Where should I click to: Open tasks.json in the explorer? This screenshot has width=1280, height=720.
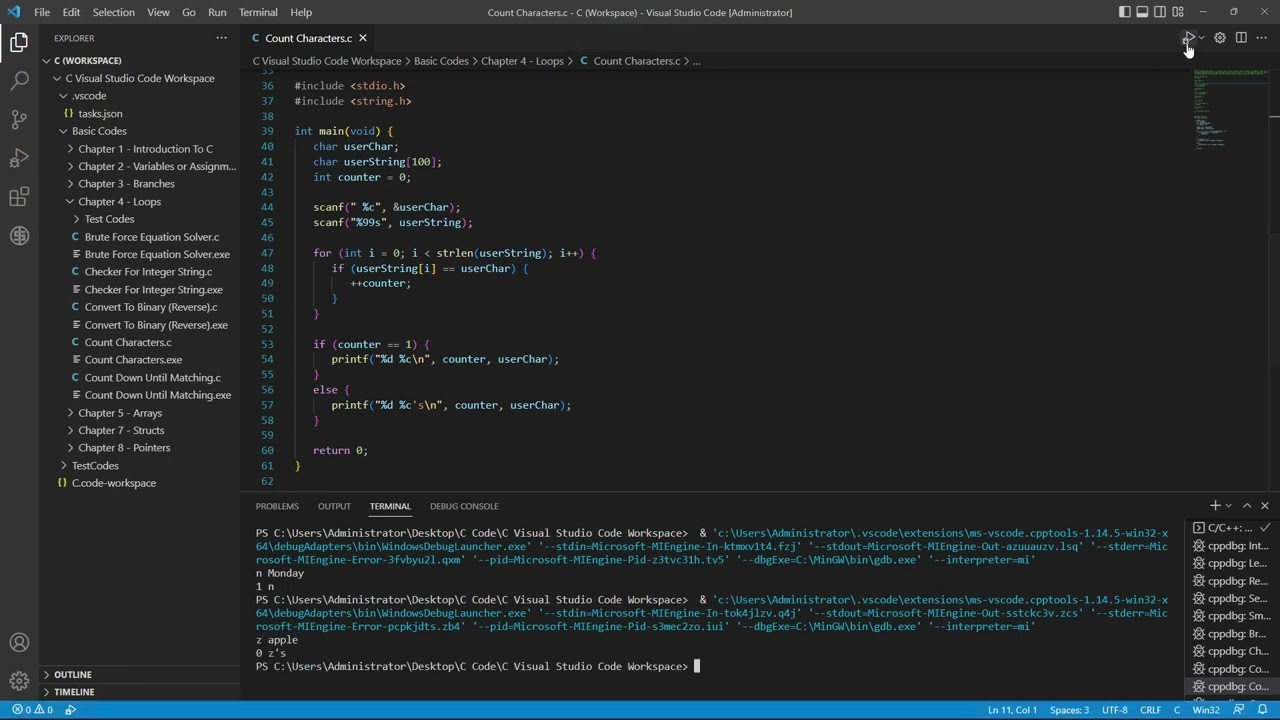[140, 114]
